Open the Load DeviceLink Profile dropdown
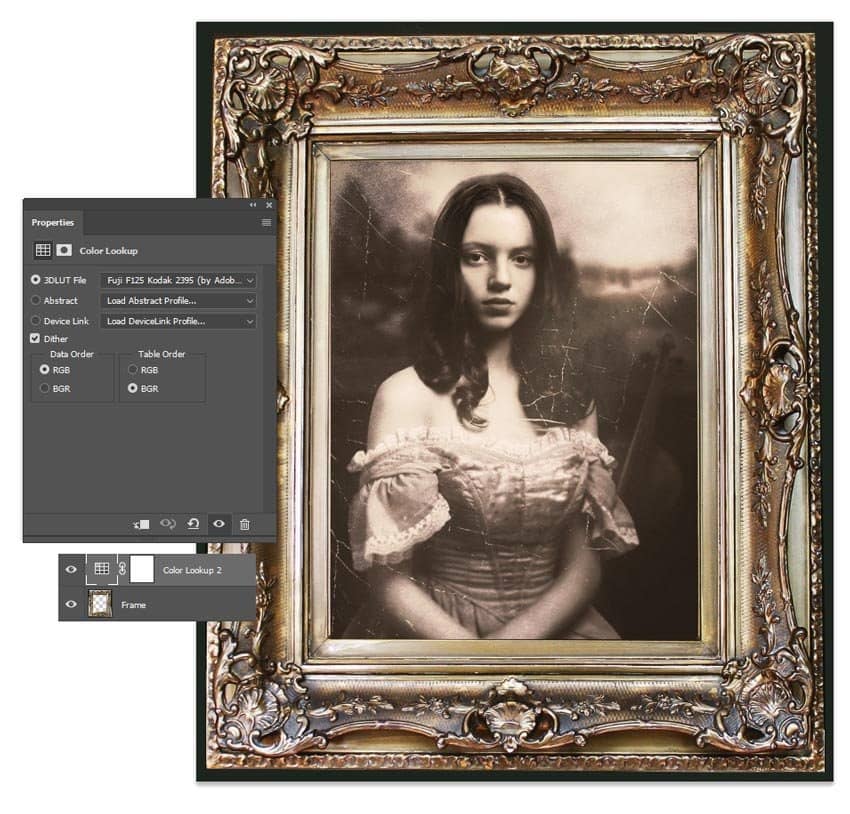The image size is (850, 814). (178, 321)
